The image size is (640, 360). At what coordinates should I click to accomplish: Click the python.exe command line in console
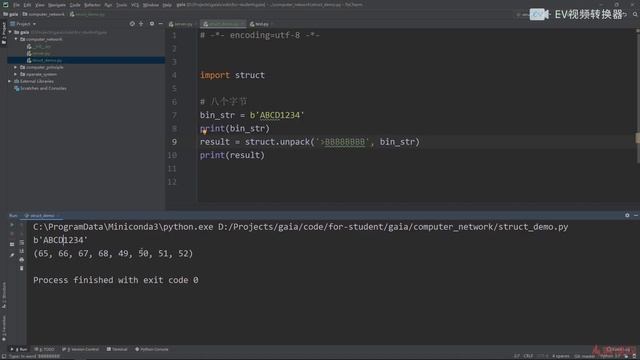tap(300, 227)
